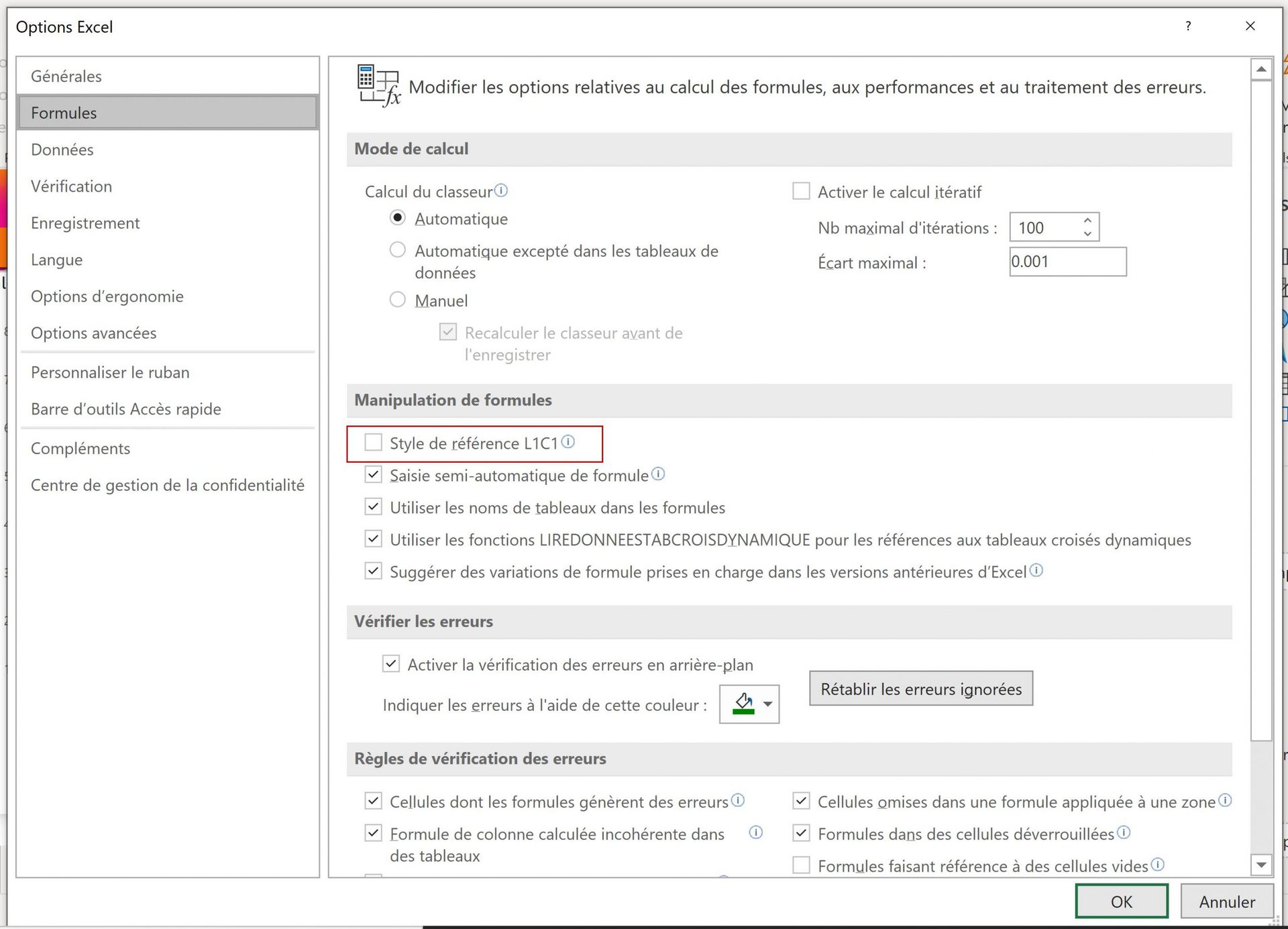Check Activer le calcul itératif
The image size is (1288, 929).
pos(801,192)
